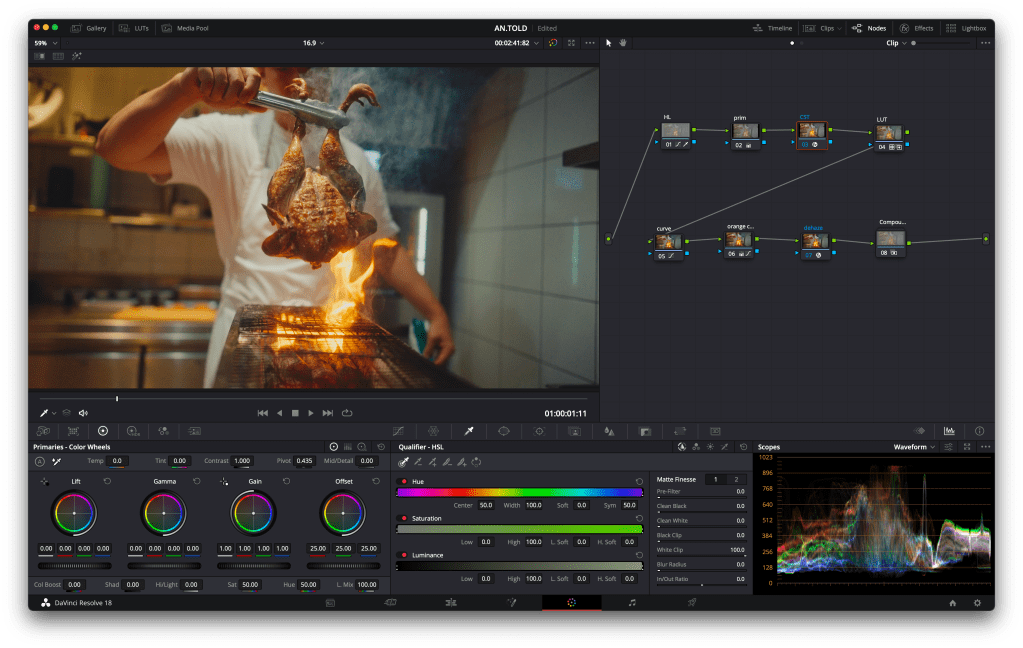
Task: Expand the Waveform scope type dropdown
Action: click(914, 447)
